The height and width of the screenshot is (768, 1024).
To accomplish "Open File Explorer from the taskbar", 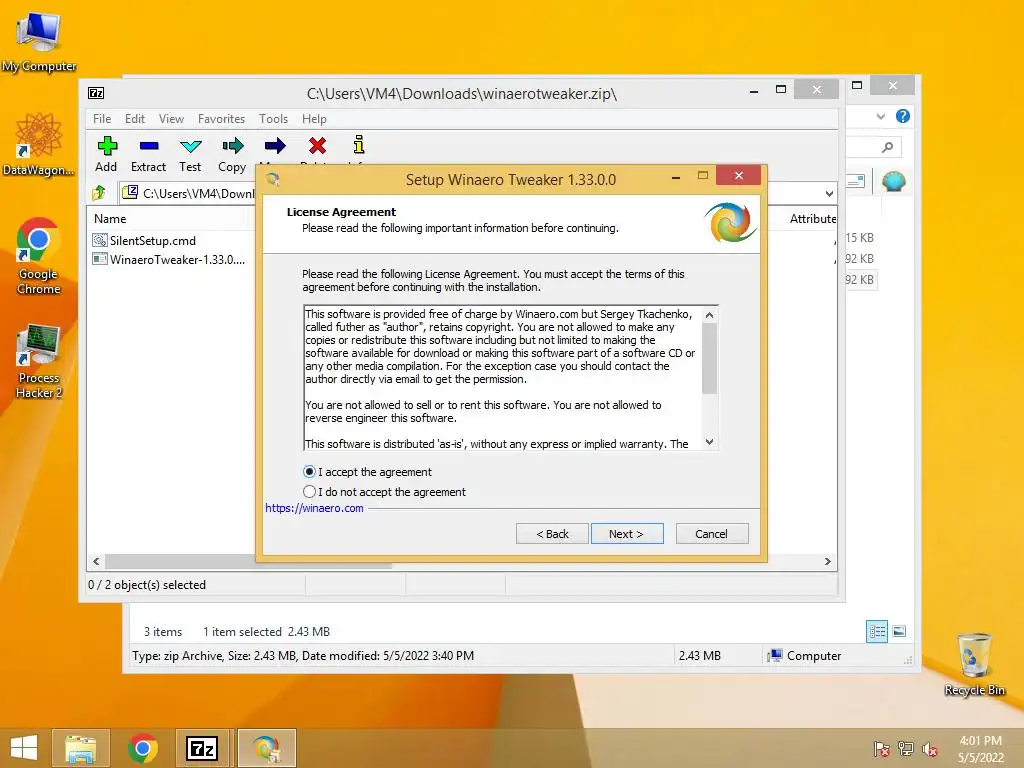I will pyautogui.click(x=81, y=748).
